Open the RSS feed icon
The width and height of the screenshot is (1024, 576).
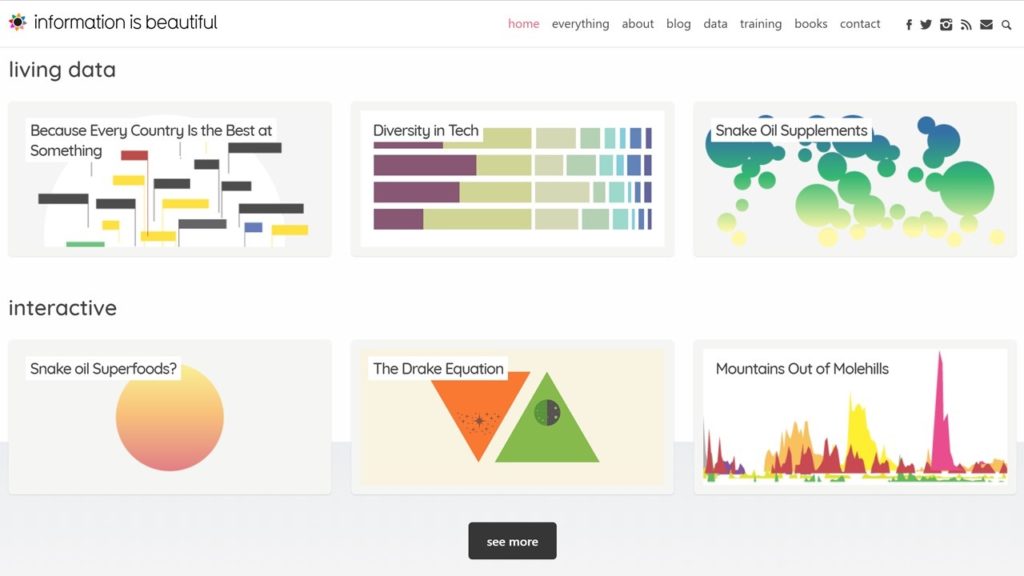[966, 25]
